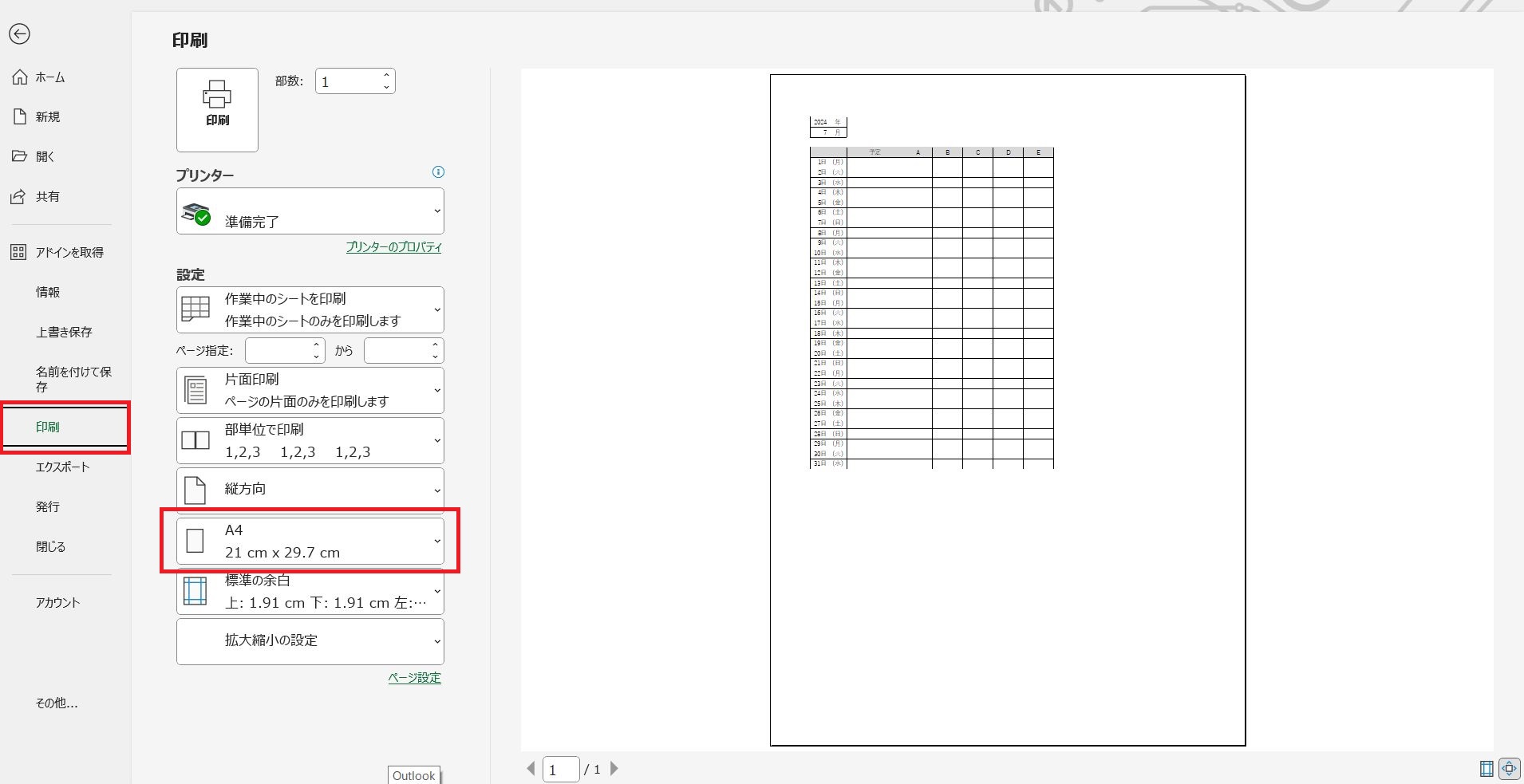The image size is (1524, 784).
Task: Open the A4 paper size dropdown
Action: point(310,541)
